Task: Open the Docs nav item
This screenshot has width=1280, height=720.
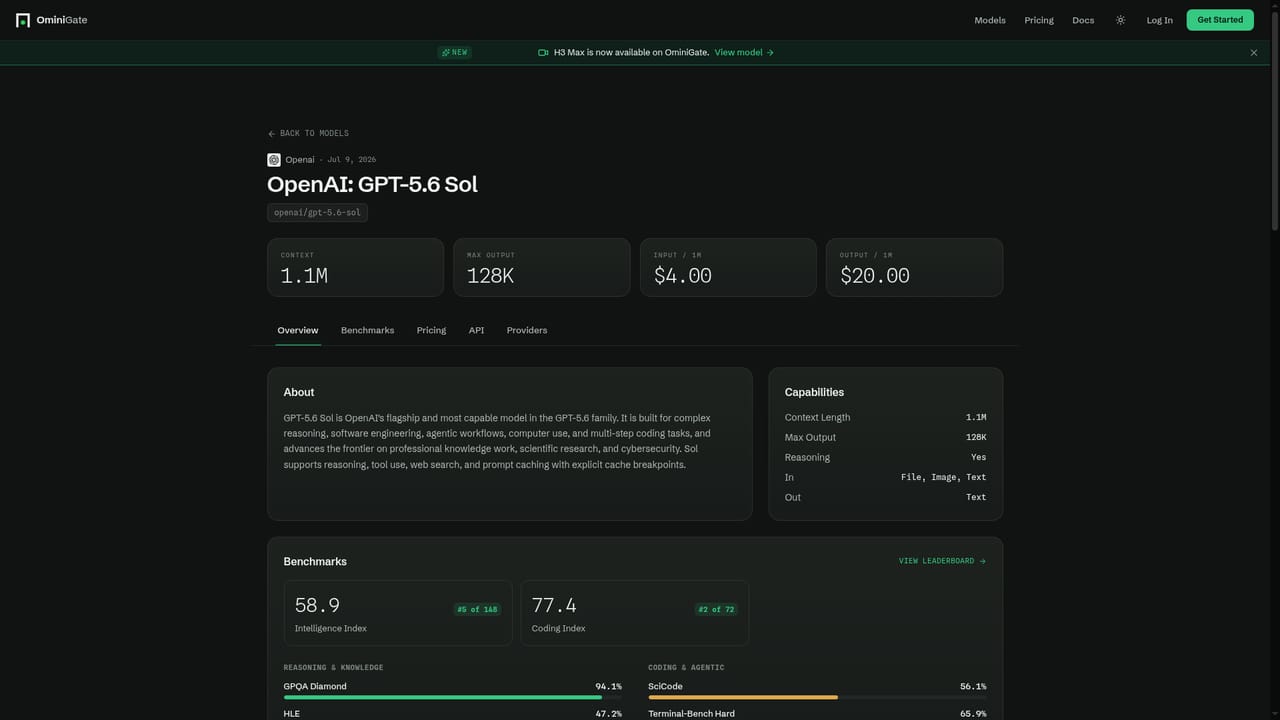Action: click(x=1083, y=20)
